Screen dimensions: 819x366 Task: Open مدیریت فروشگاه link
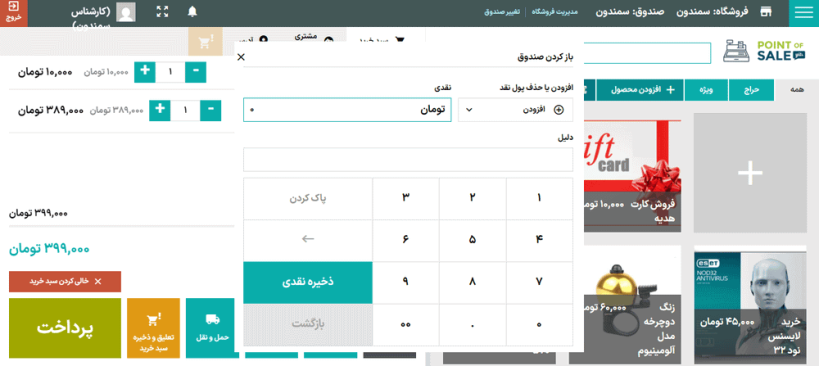[555, 12]
